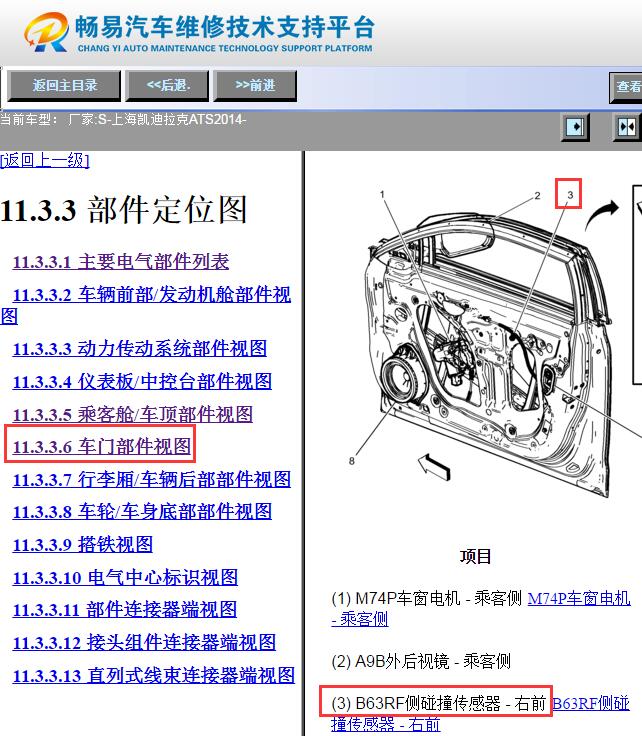Click the (2) A9B外后视镜 - 乘客侧 text

click(x=421, y=661)
